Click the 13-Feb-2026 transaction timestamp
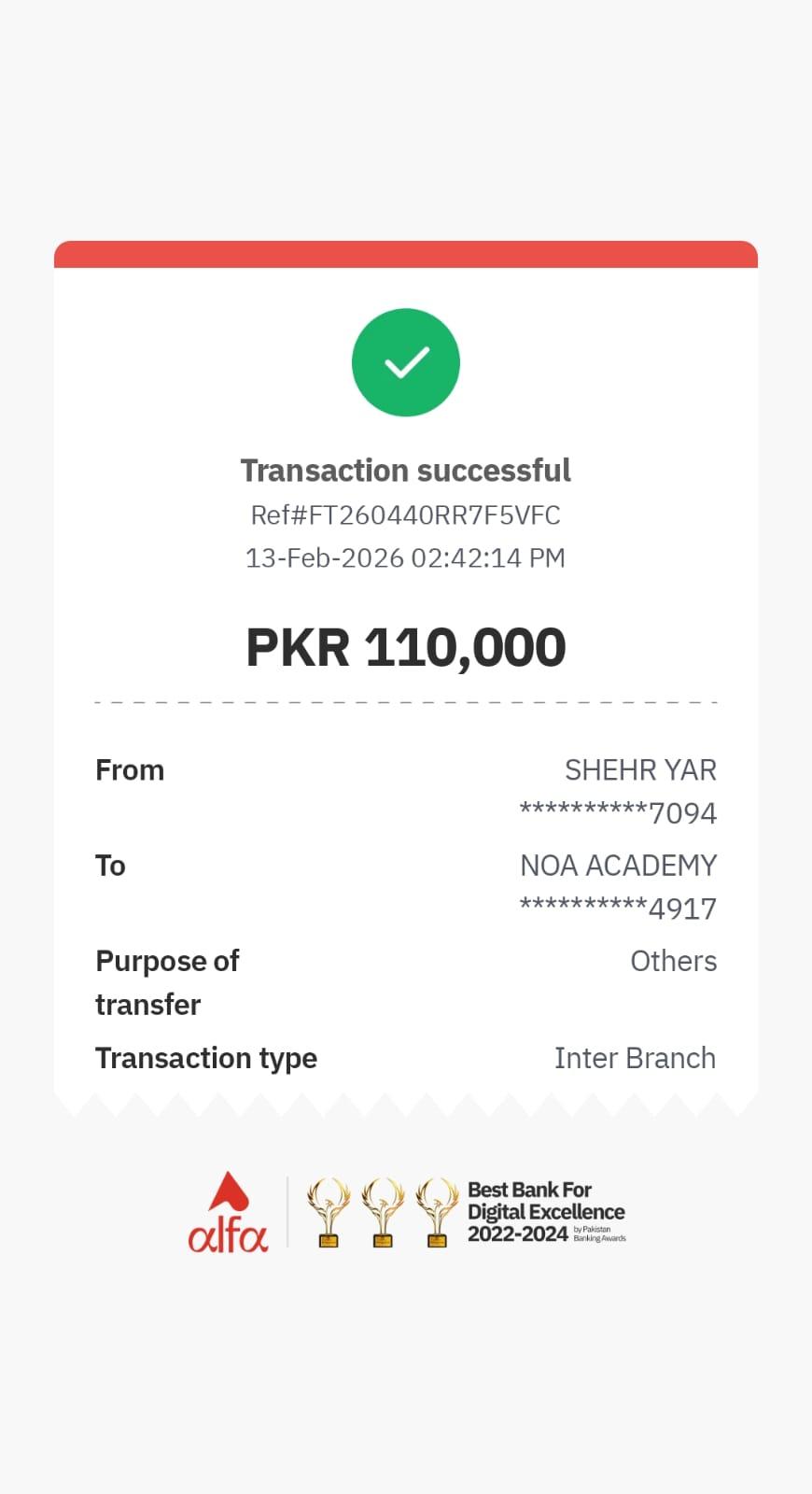Screen dimensions: 812x1494 [x=406, y=558]
